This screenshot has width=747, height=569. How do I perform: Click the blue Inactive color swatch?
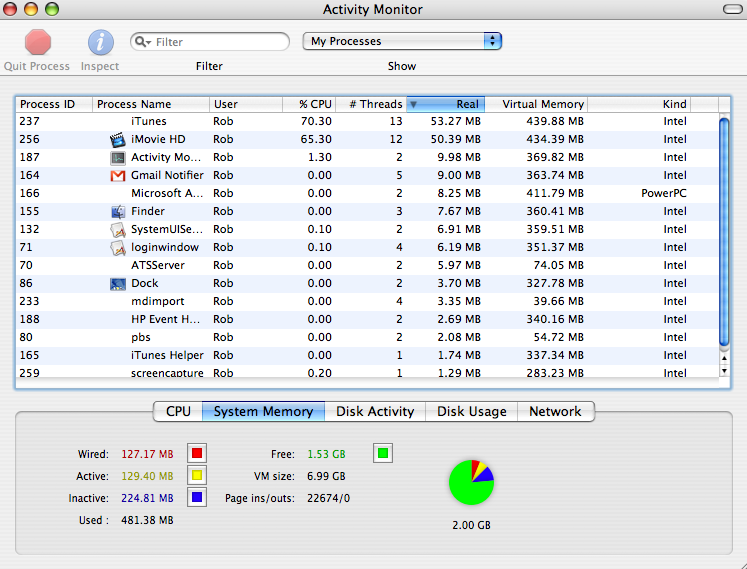197,497
